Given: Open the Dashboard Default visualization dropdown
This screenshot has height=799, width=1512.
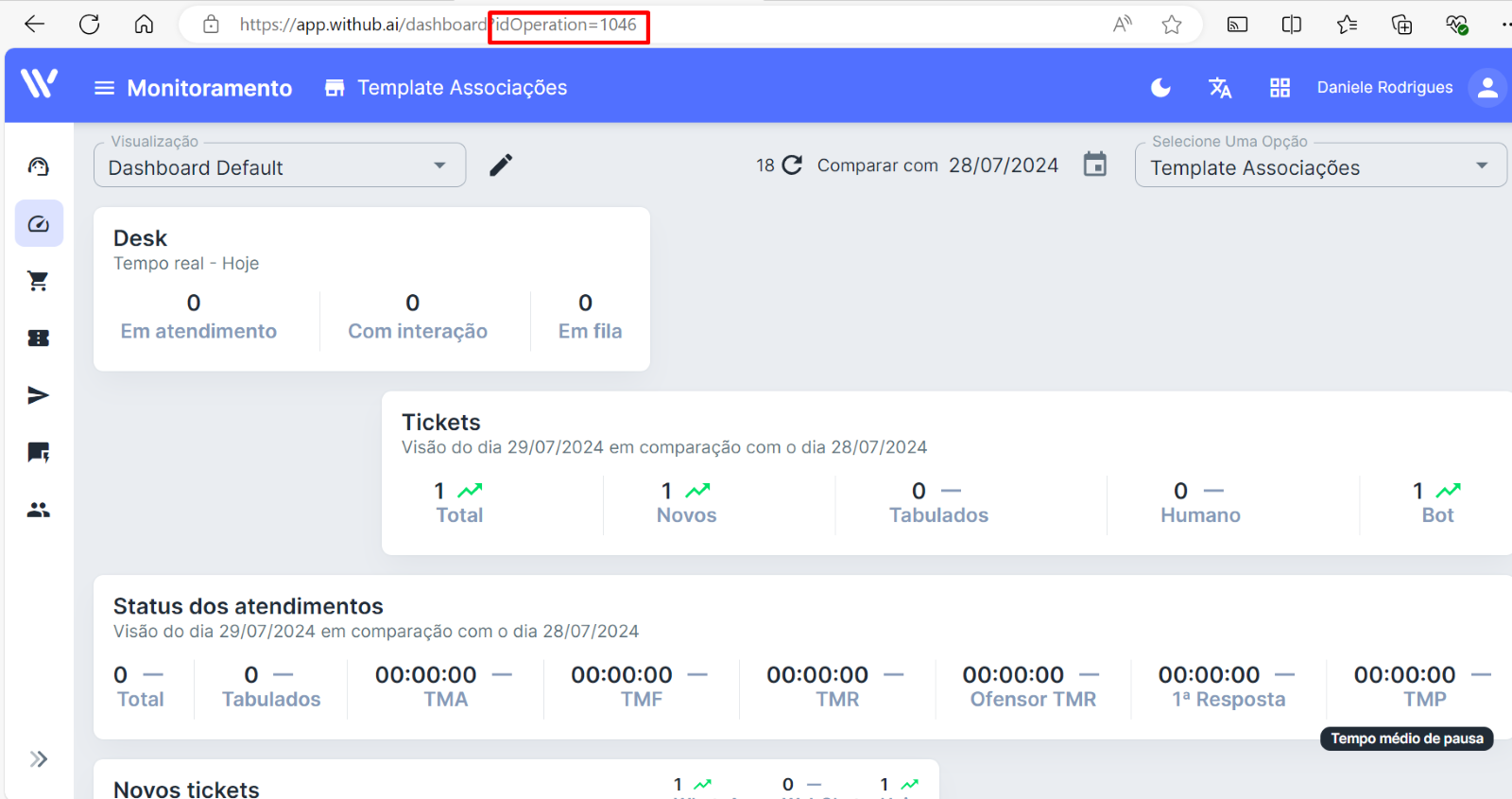Looking at the screenshot, I should coord(280,165).
